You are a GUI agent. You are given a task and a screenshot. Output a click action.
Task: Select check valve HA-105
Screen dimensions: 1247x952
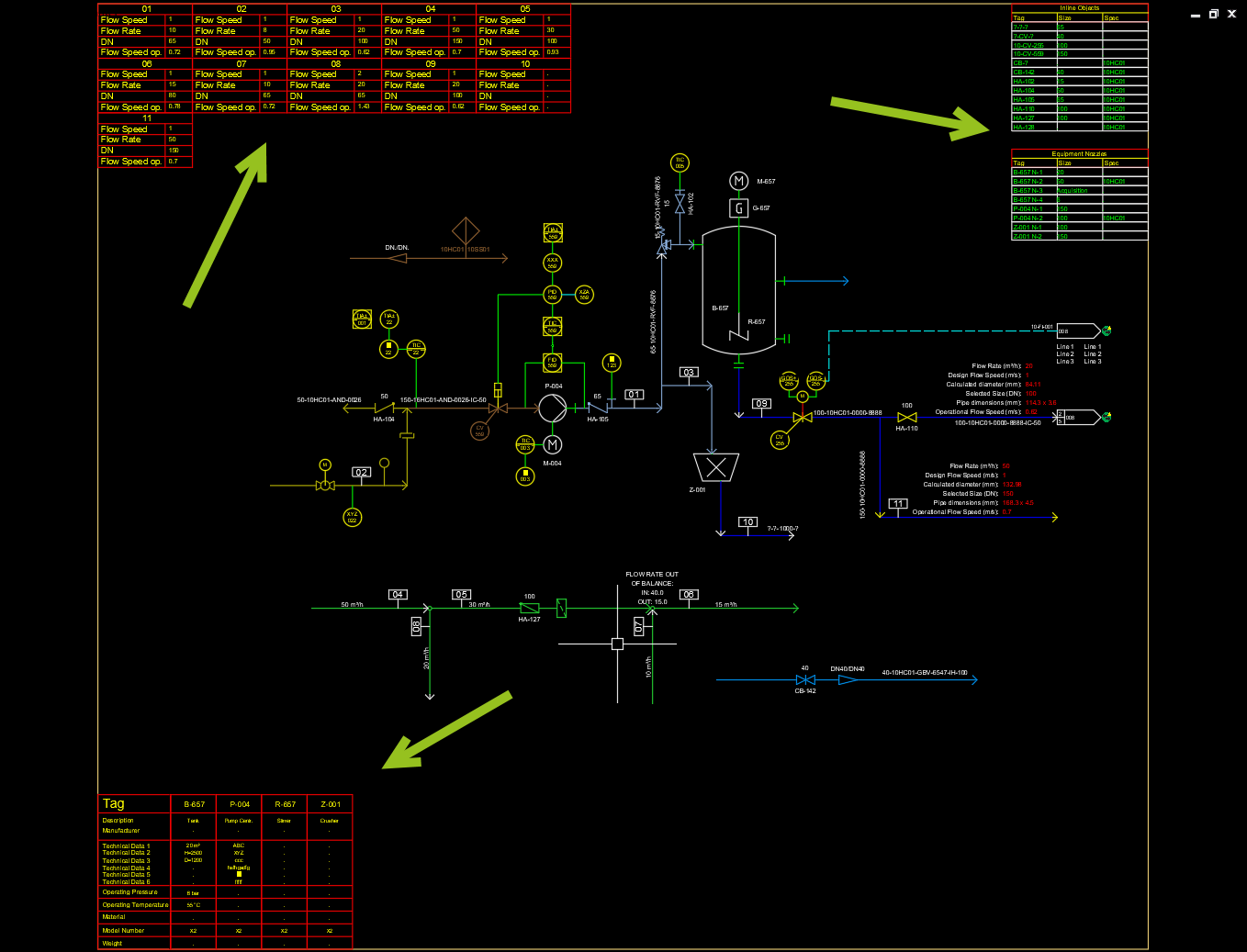pos(598,408)
